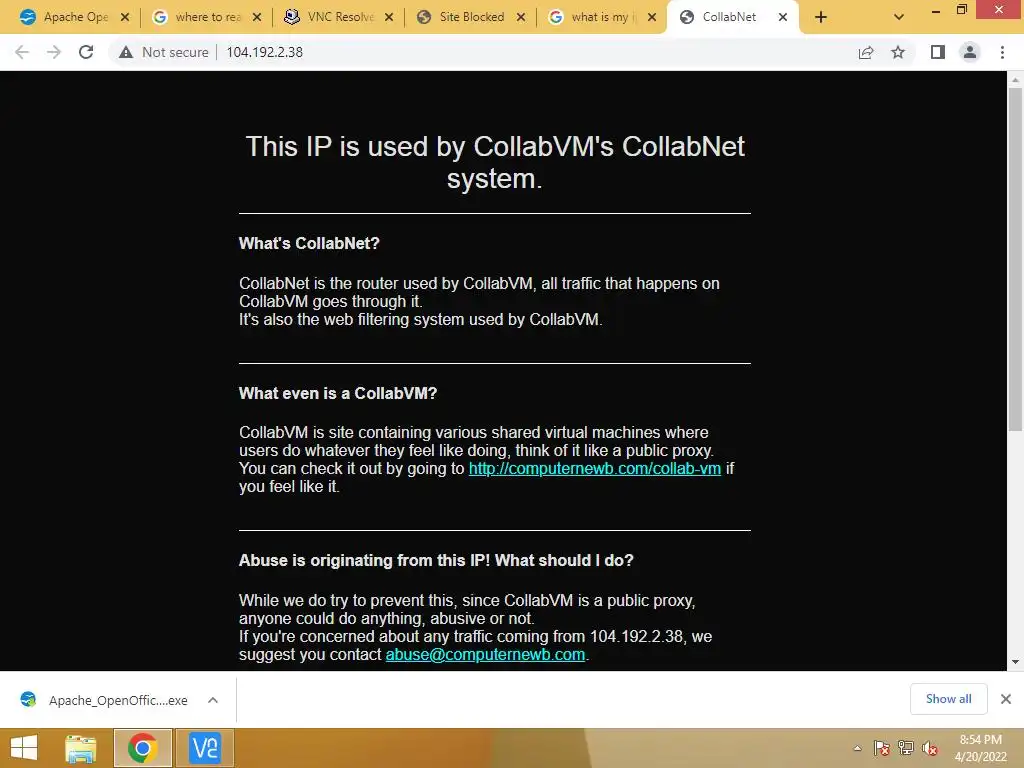
Task: Close the Apache OpenOffice tab
Action: pos(125,18)
